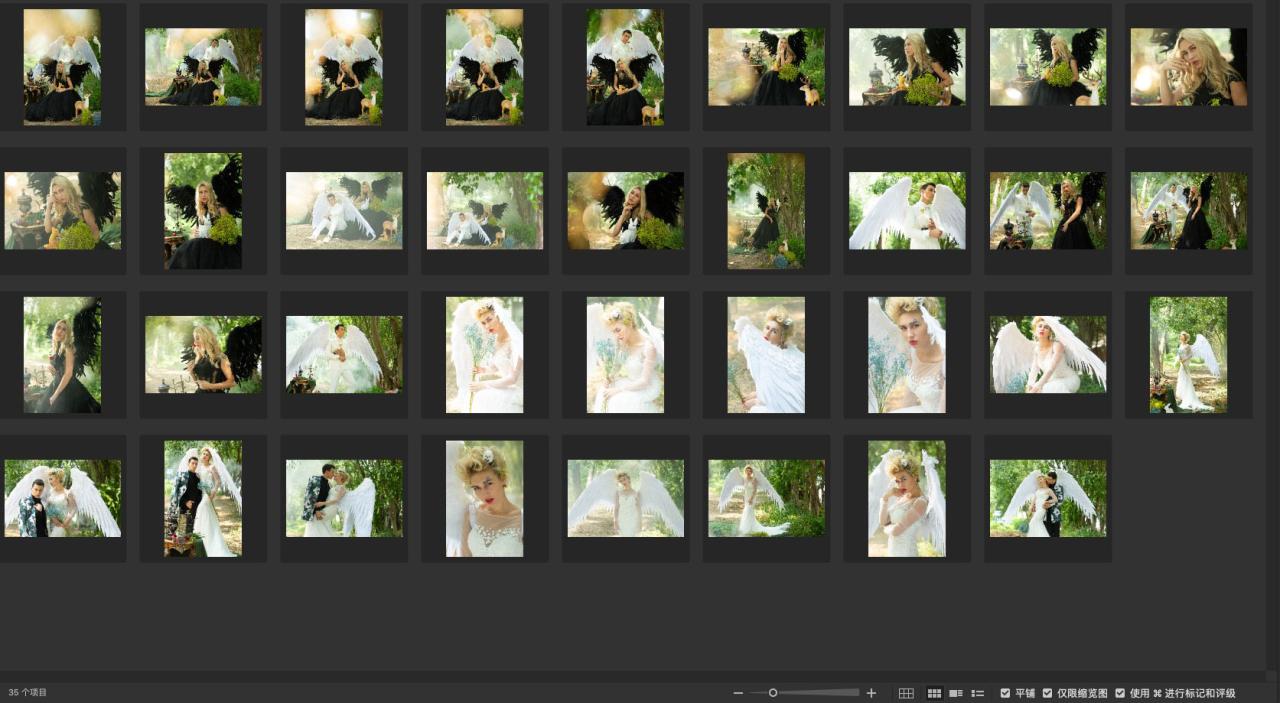Switch to thumbnails grid view
Screen dimensions: 1280x703
pos(935,693)
